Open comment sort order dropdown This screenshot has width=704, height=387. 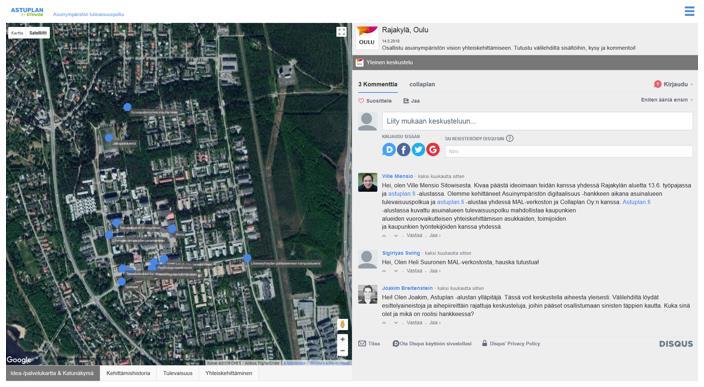click(x=667, y=100)
